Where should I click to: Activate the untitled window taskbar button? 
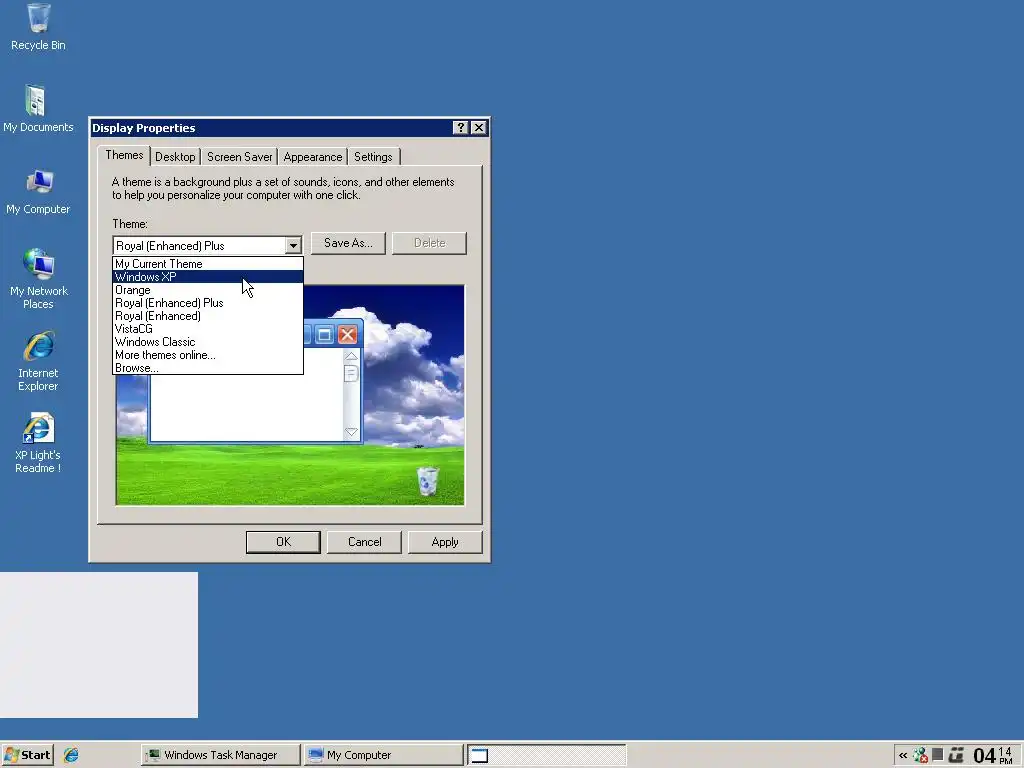(x=547, y=755)
